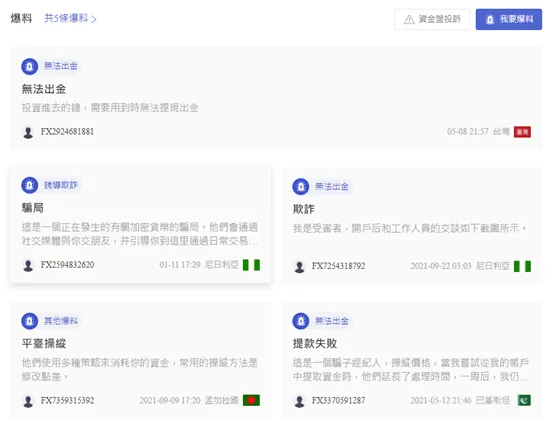Open the 提款失敗 exposure title
The height and width of the screenshot is (429, 554).
tap(315, 343)
